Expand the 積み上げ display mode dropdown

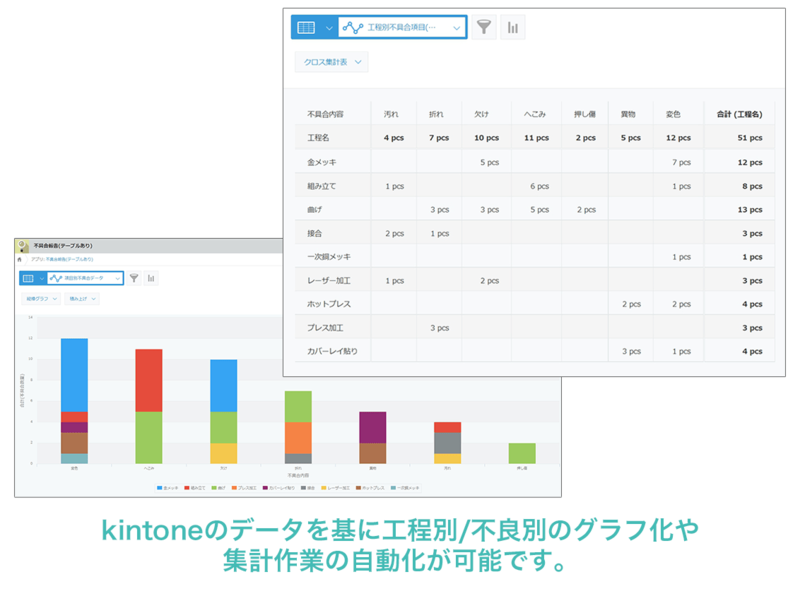[82, 299]
